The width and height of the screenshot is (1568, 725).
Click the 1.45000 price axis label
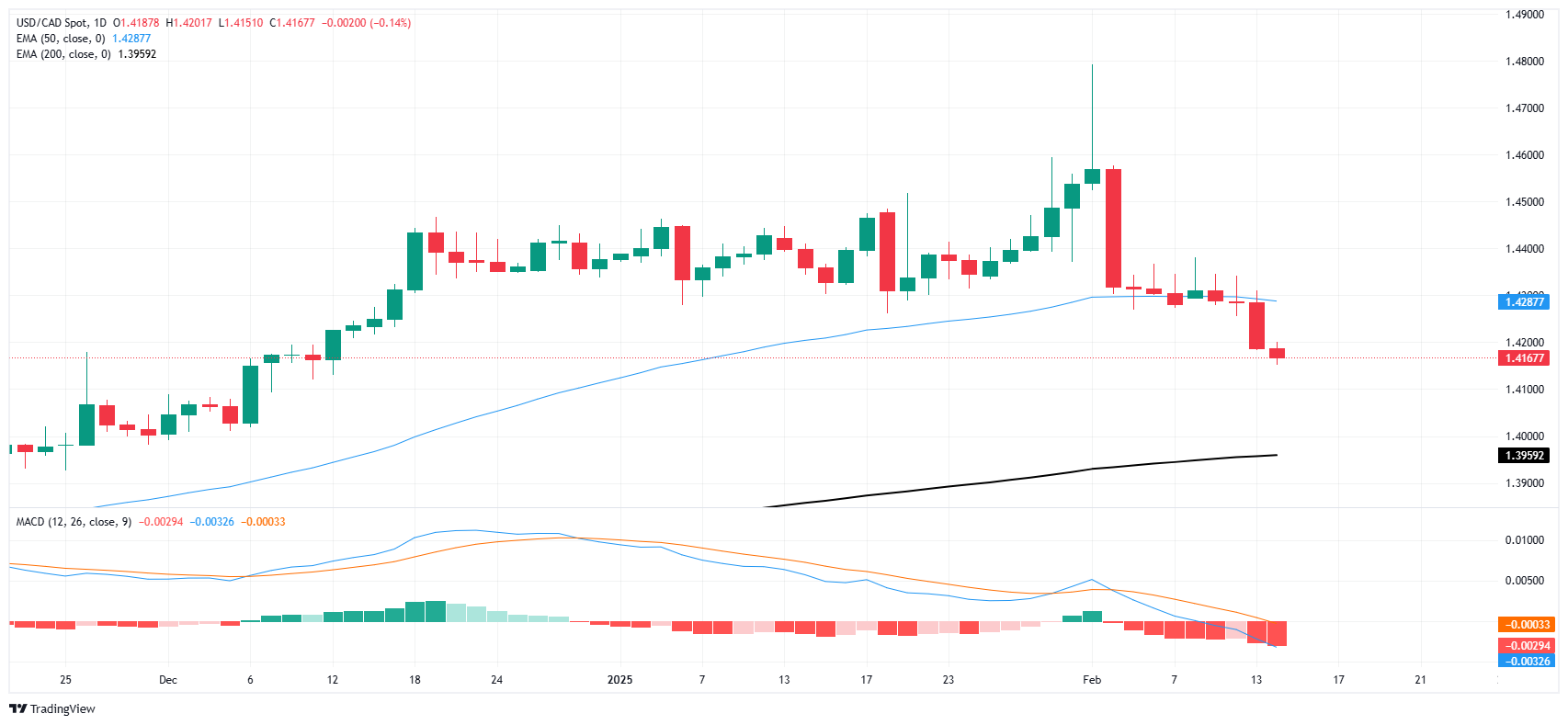click(x=1524, y=202)
